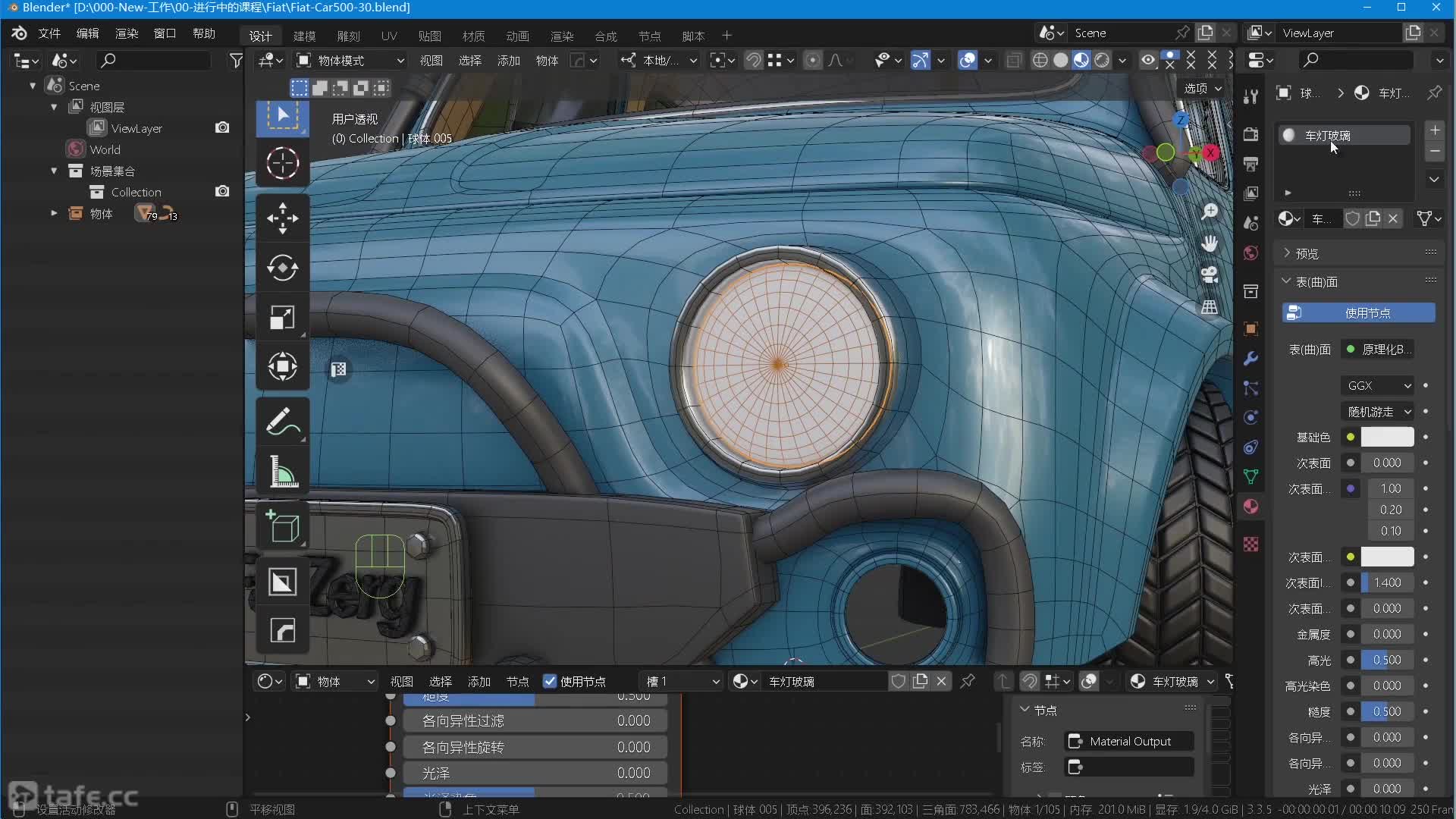Open the Output properties tab
1456x819 pixels.
1250,164
